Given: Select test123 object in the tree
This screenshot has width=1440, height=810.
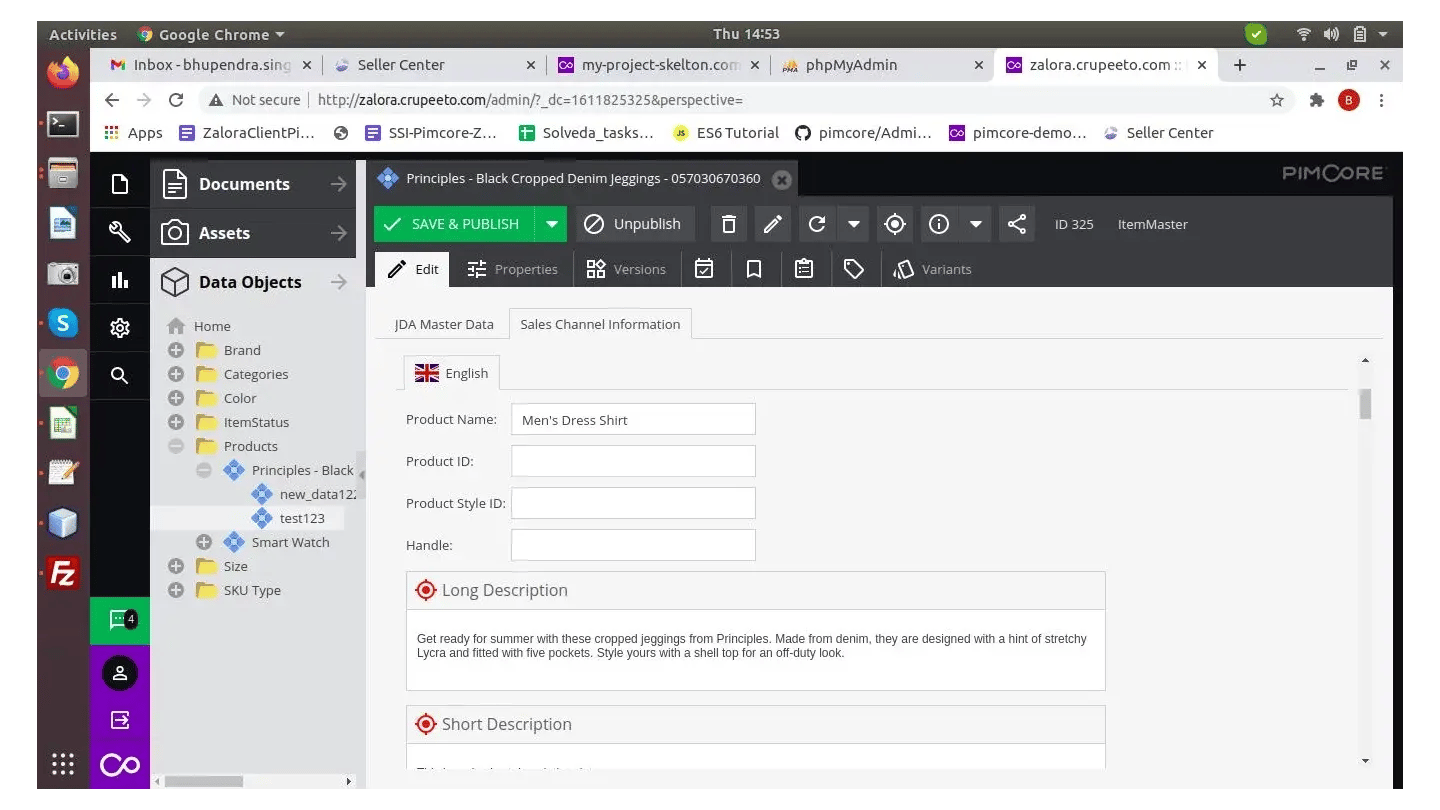Looking at the screenshot, I should 301,518.
